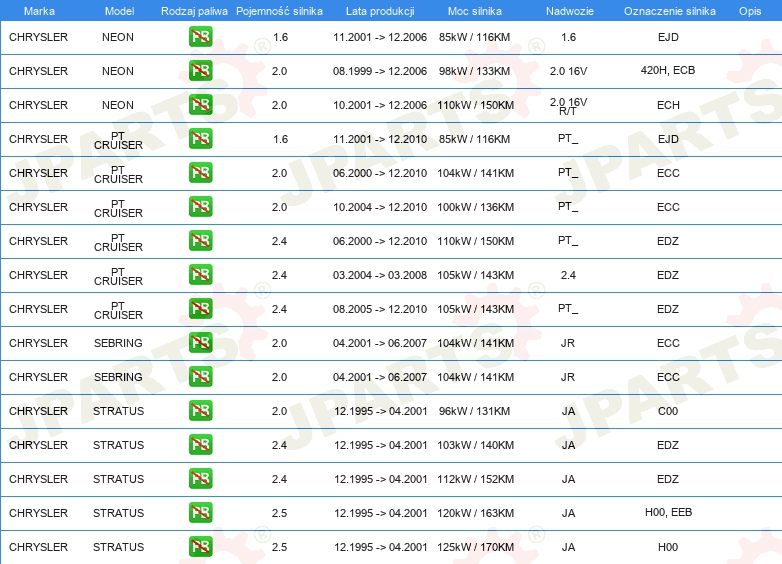The image size is (782, 564).
Task: Select the Moc silnika column header
Action: click(x=476, y=11)
